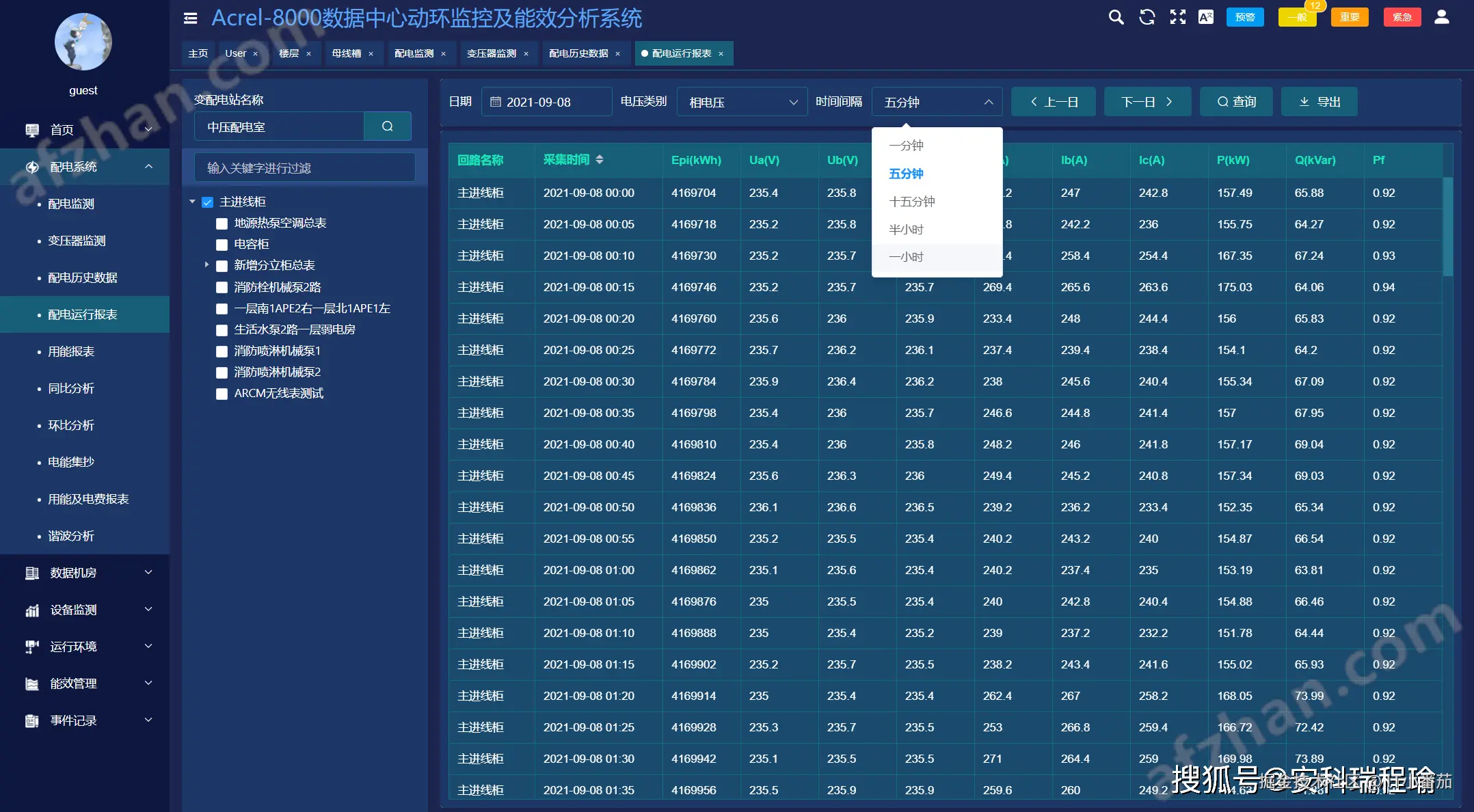Toggle the hamburger sidebar menu icon
Viewport: 1474px width, 812px height.
(x=191, y=18)
